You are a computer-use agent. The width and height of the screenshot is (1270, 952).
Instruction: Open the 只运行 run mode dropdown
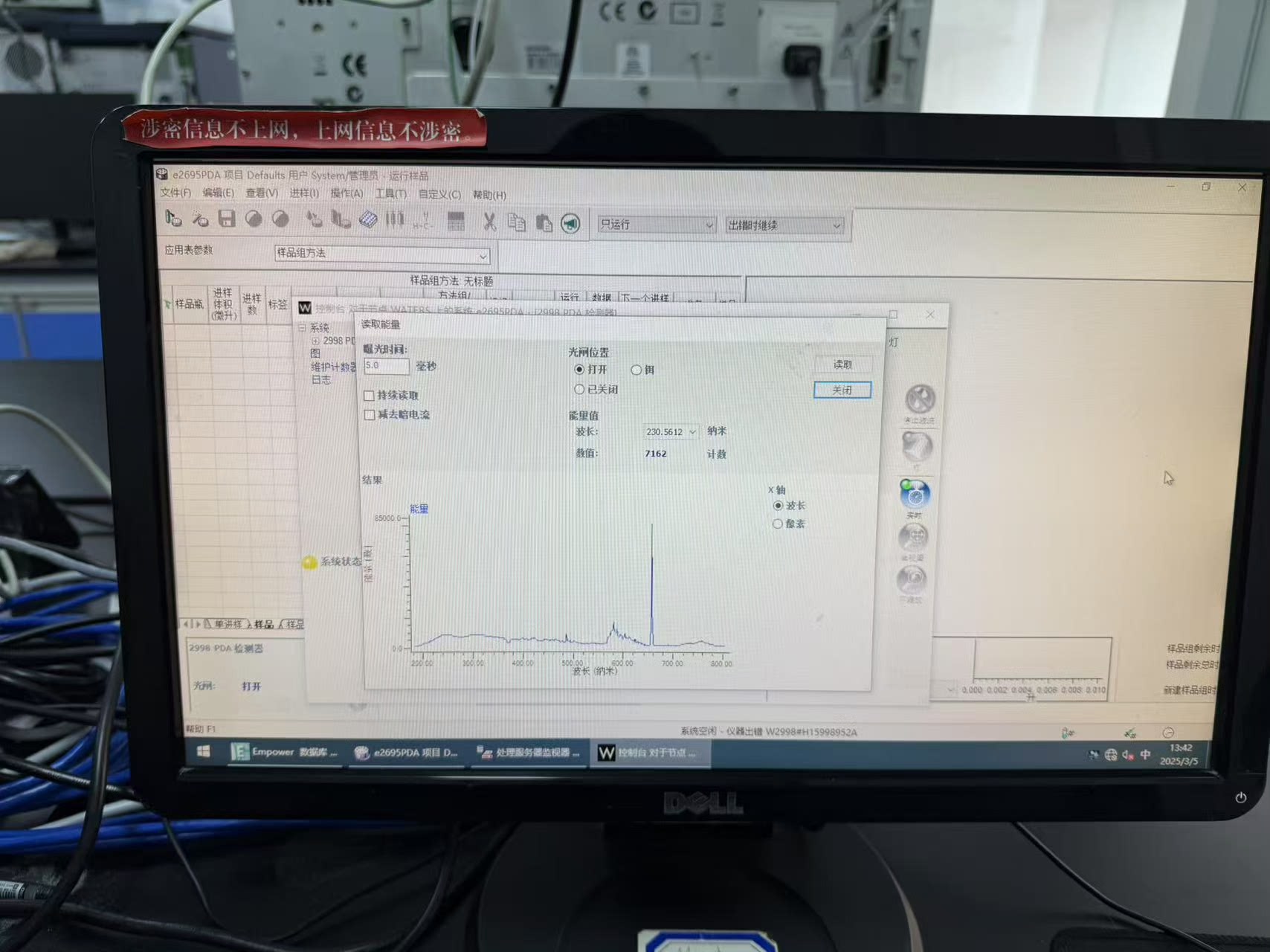(709, 225)
